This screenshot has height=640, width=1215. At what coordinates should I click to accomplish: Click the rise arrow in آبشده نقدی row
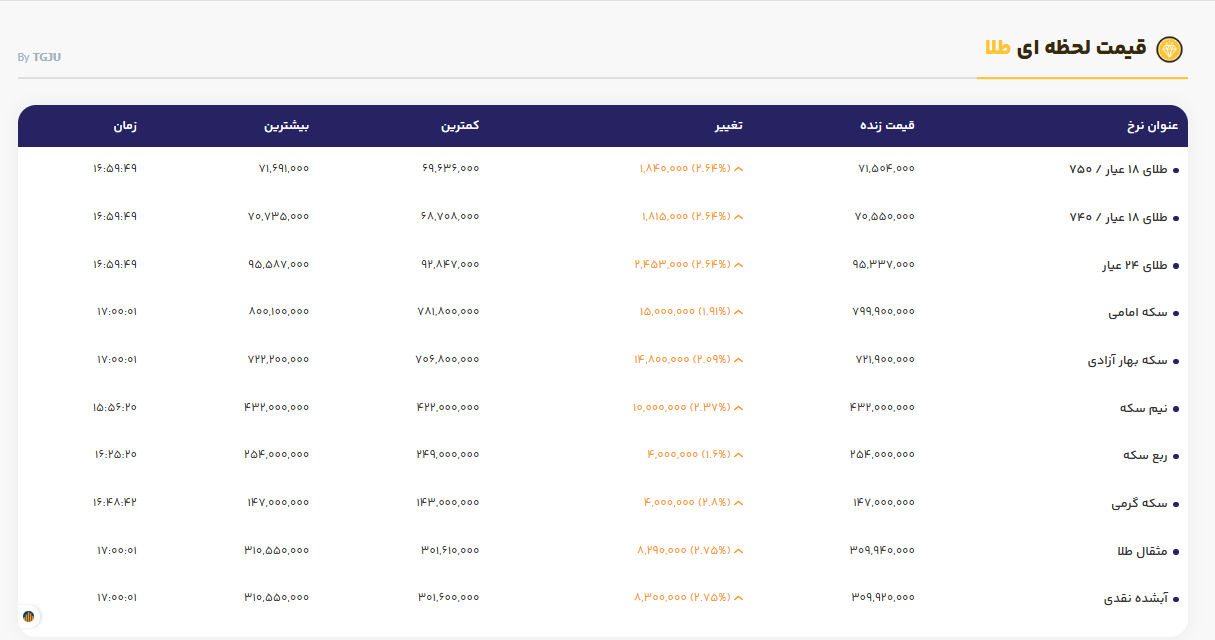739,598
